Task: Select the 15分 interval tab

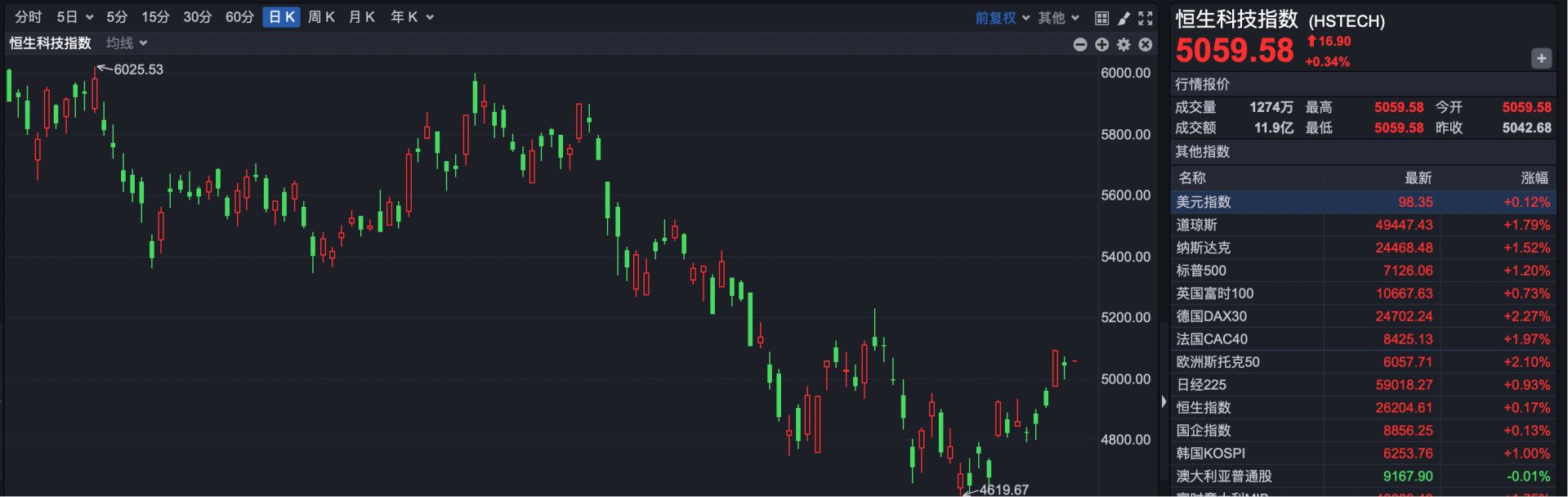Action: [x=155, y=17]
